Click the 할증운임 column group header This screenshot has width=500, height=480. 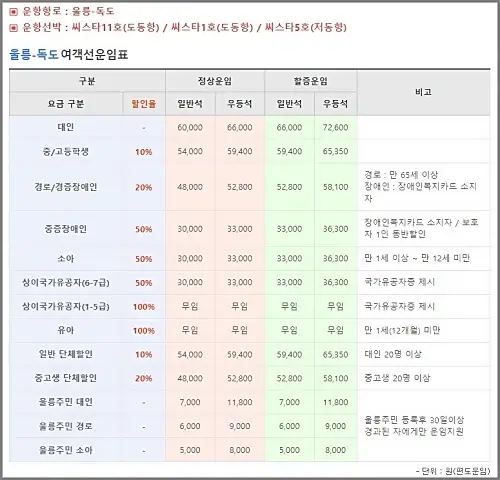click(311, 81)
